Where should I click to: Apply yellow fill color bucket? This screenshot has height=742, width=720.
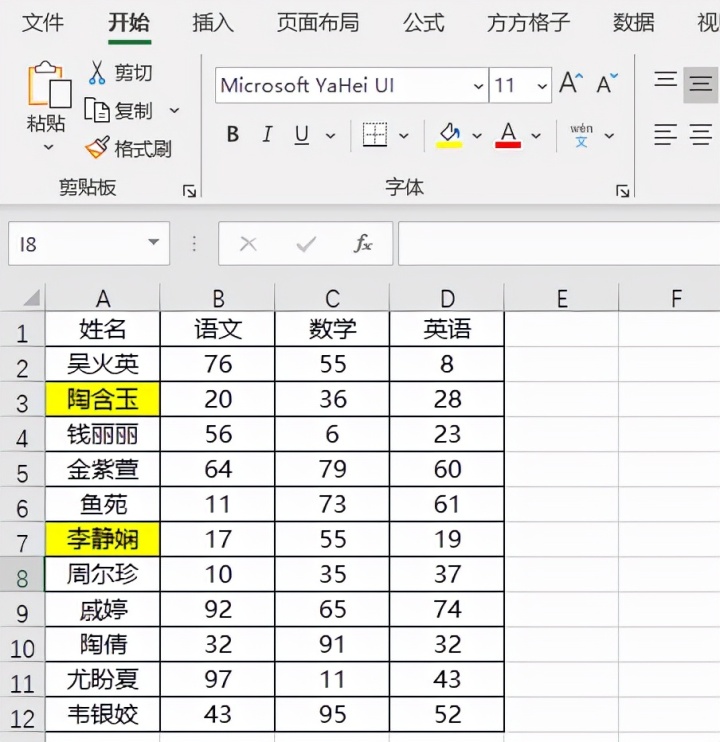[x=449, y=136]
